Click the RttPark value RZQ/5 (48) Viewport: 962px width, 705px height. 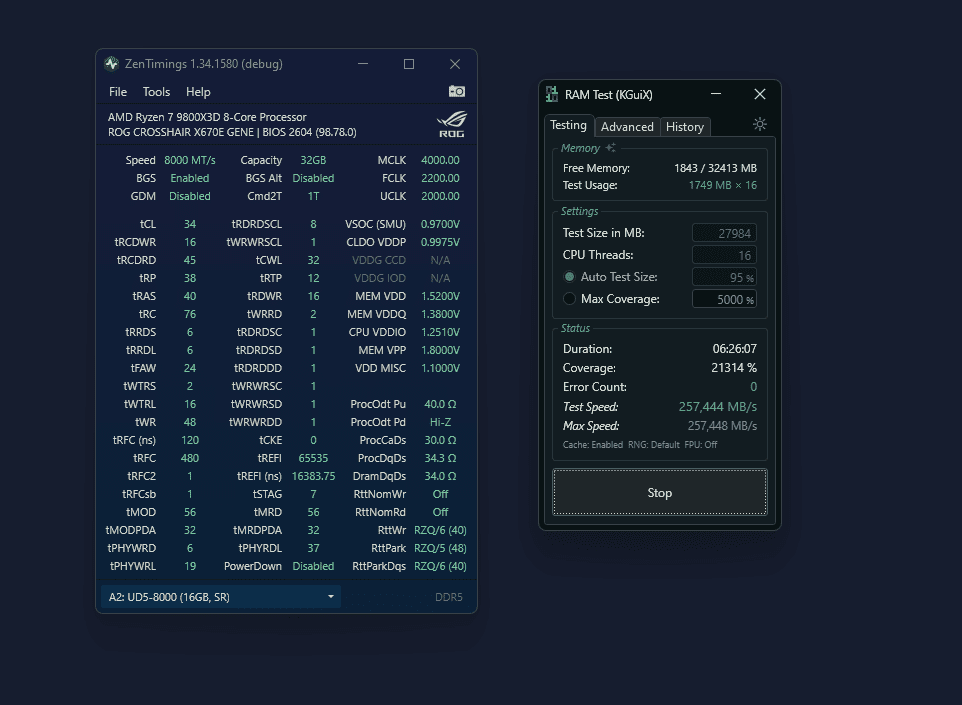coord(440,548)
